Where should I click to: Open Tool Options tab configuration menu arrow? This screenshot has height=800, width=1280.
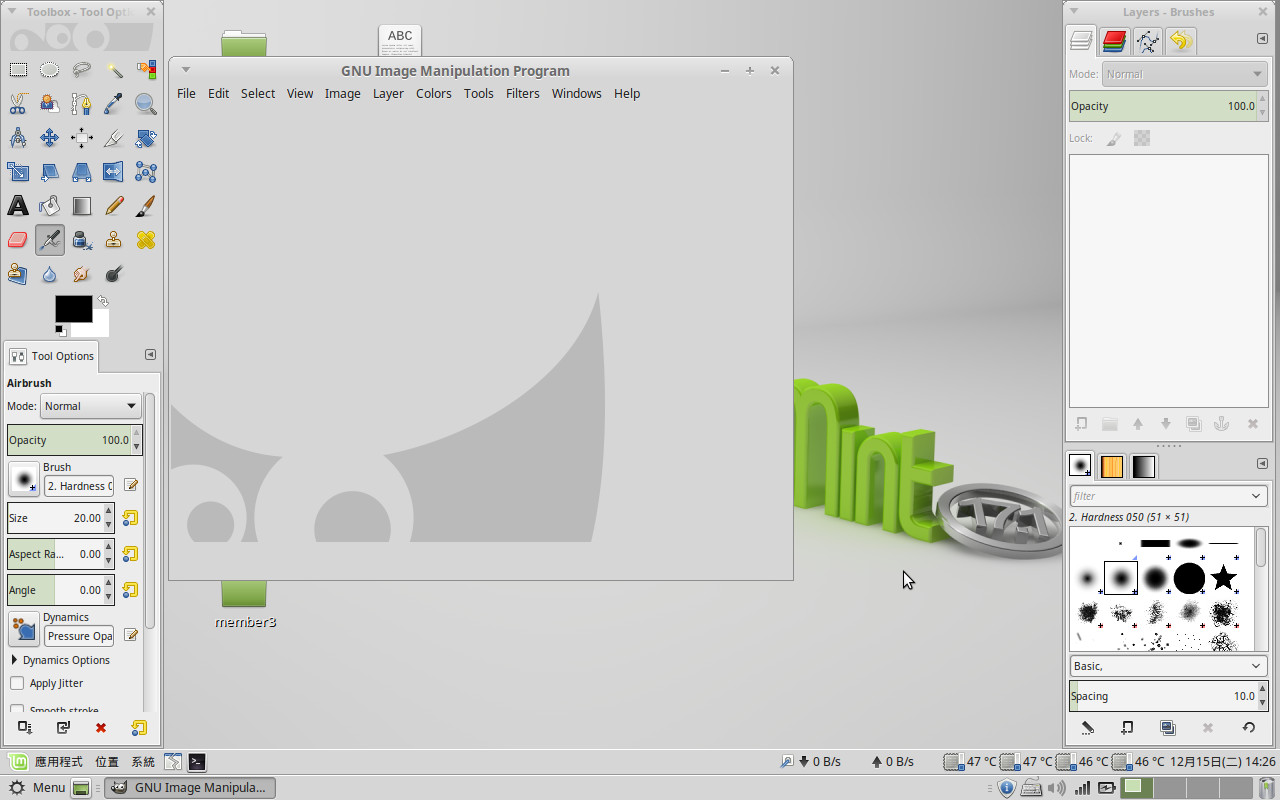(150, 355)
